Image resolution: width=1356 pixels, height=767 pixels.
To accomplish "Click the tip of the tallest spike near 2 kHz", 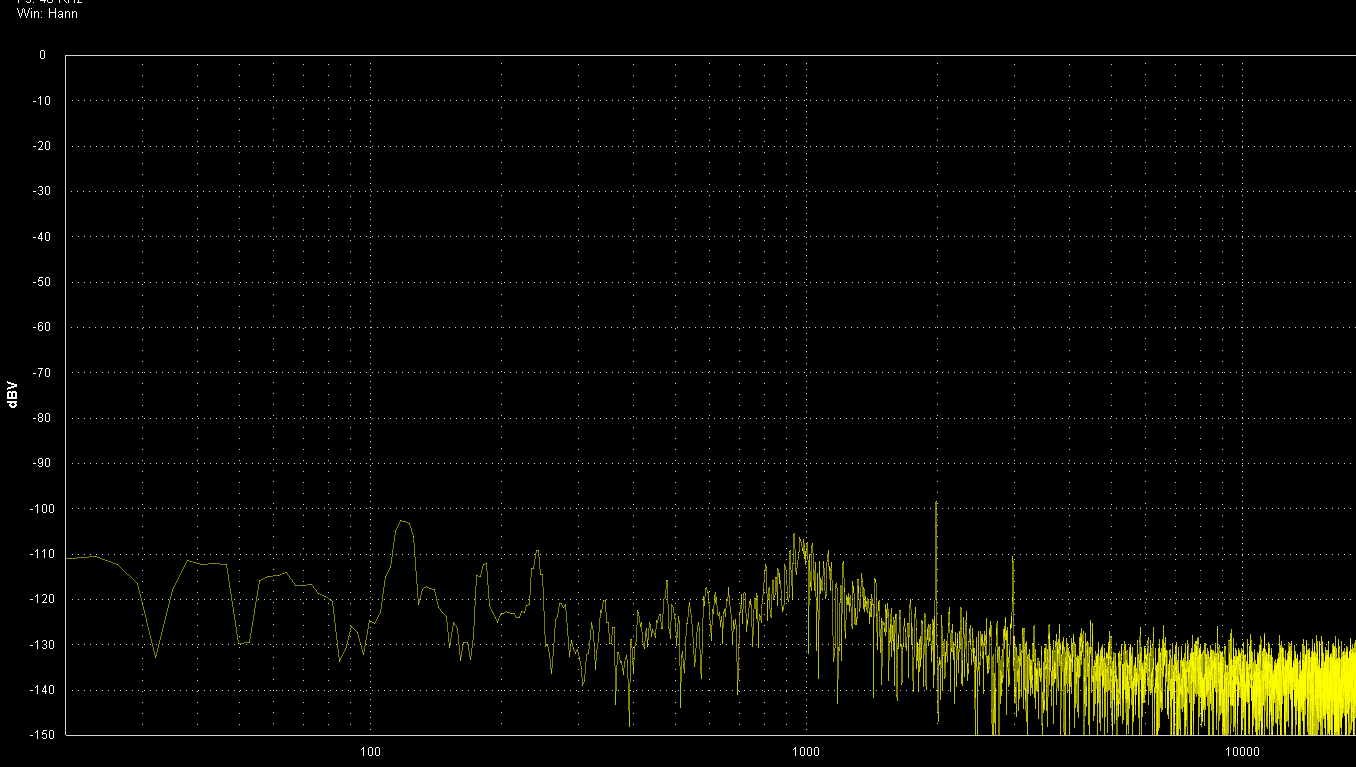I will click(936, 502).
